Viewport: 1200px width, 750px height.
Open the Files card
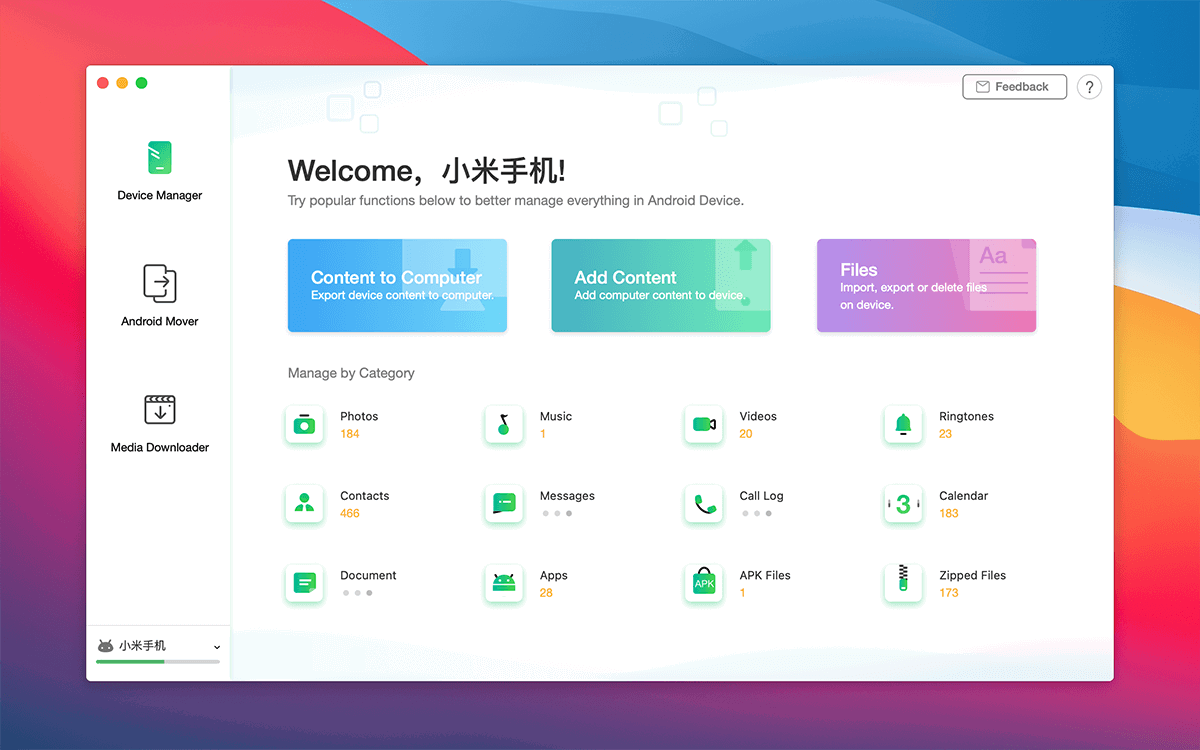point(926,285)
